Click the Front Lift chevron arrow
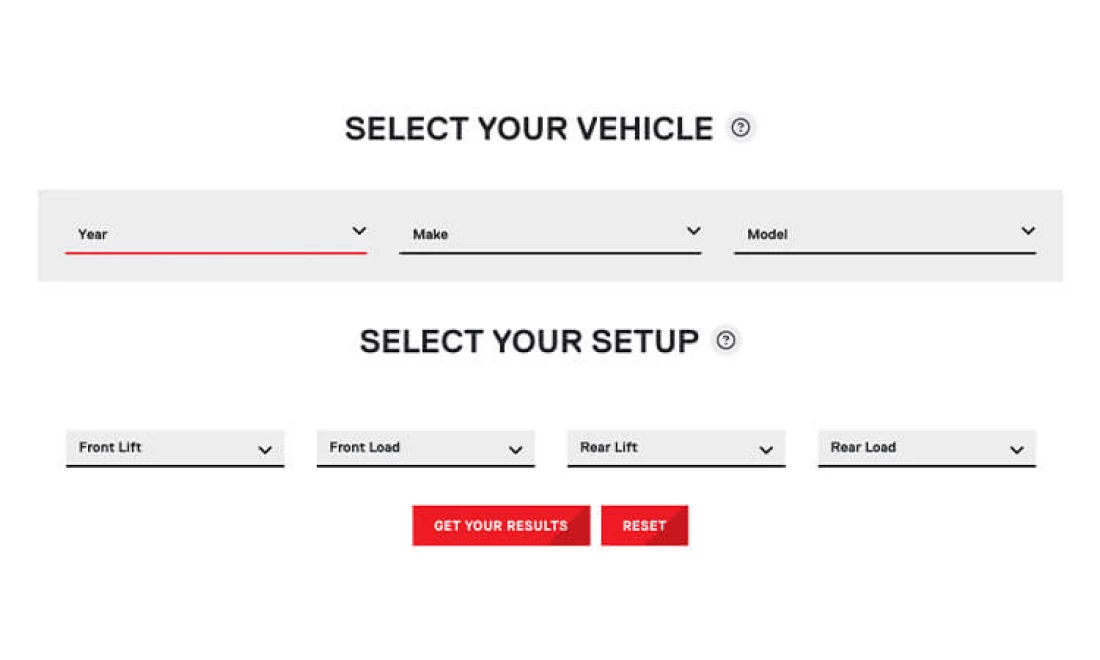The width and height of the screenshot is (1100, 660). point(265,450)
